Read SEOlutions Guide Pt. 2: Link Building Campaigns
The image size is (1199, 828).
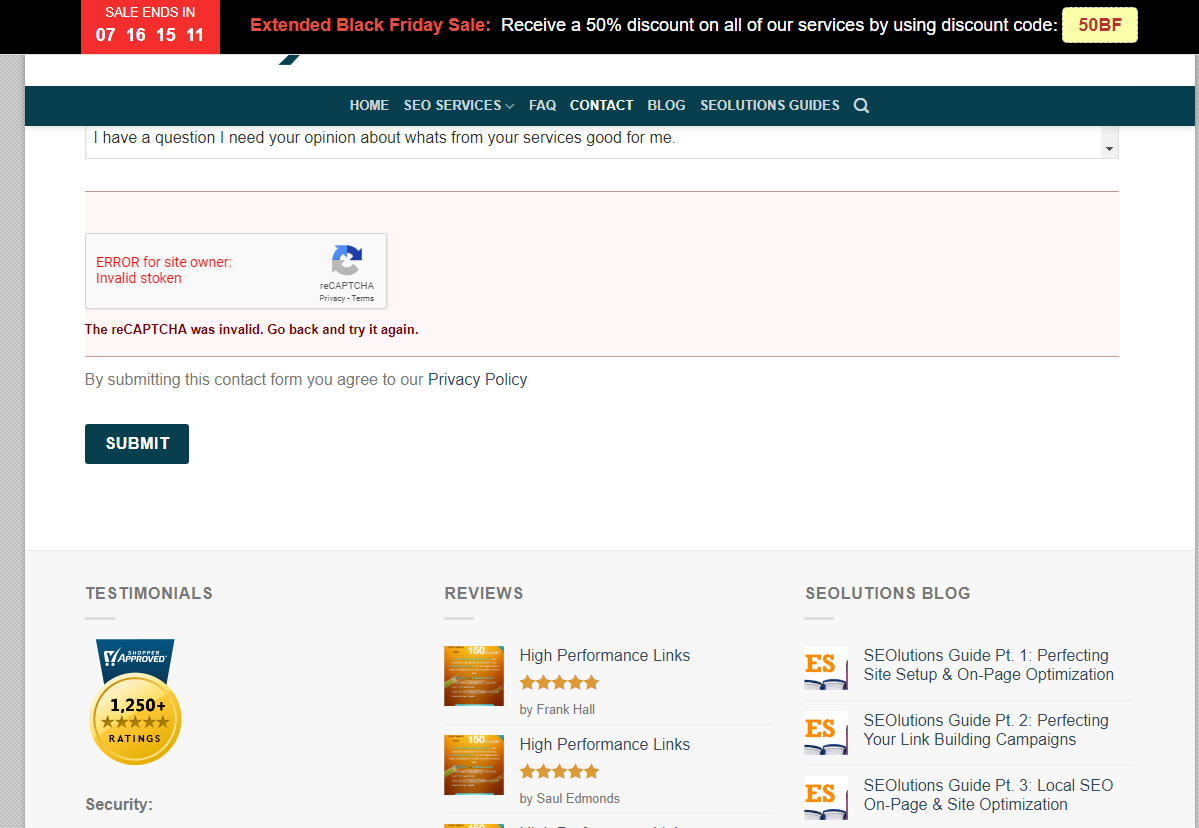click(986, 730)
